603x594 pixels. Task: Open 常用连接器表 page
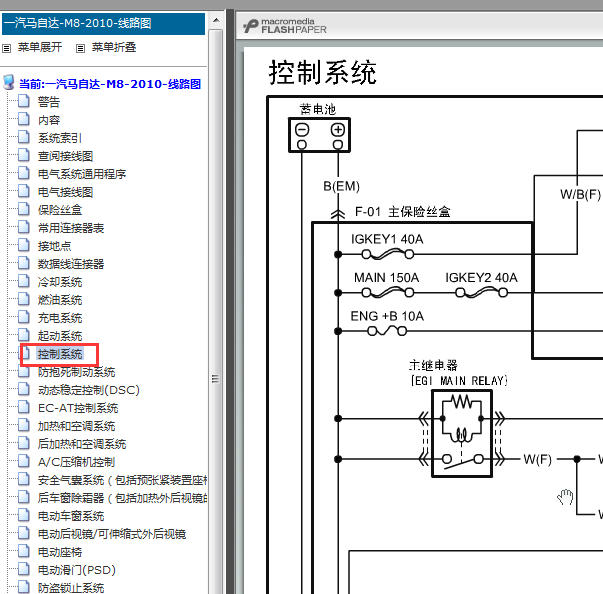tap(71, 228)
